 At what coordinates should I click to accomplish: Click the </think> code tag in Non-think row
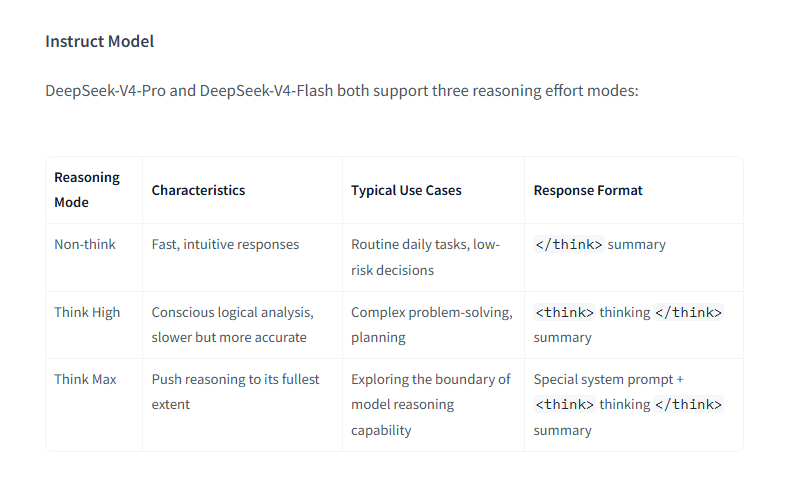coord(569,244)
